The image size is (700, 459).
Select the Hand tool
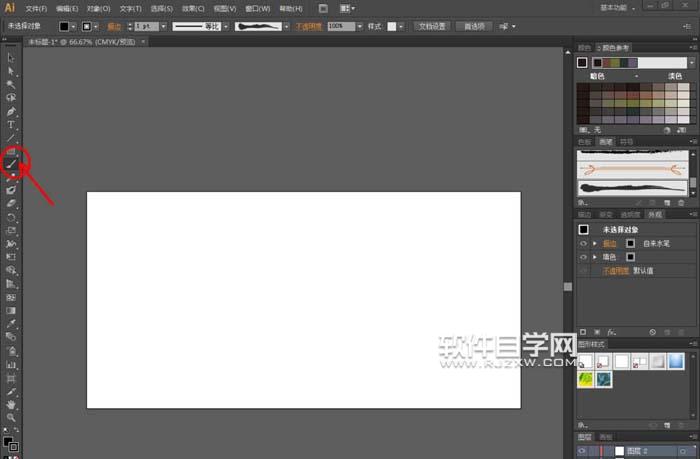click(12, 404)
